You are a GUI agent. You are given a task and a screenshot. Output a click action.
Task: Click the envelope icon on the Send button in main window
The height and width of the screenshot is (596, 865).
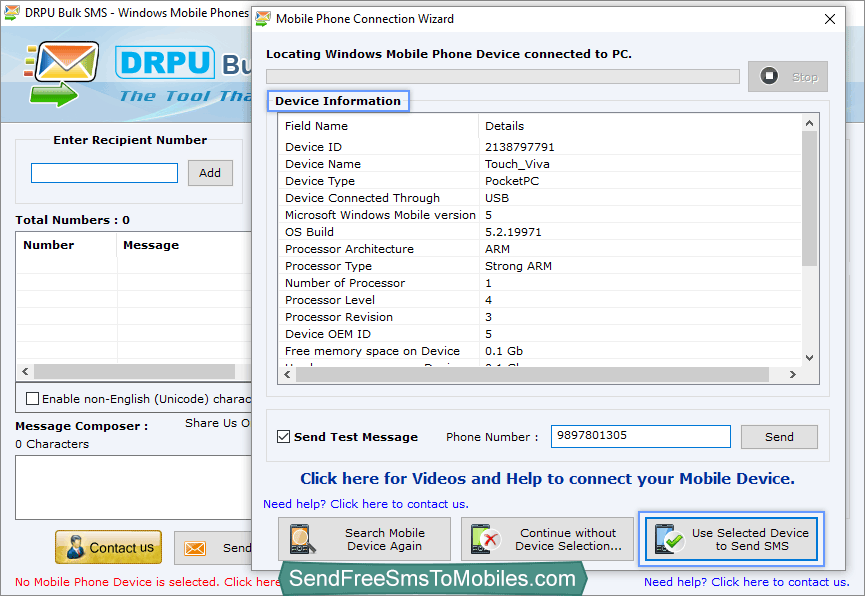coord(195,548)
